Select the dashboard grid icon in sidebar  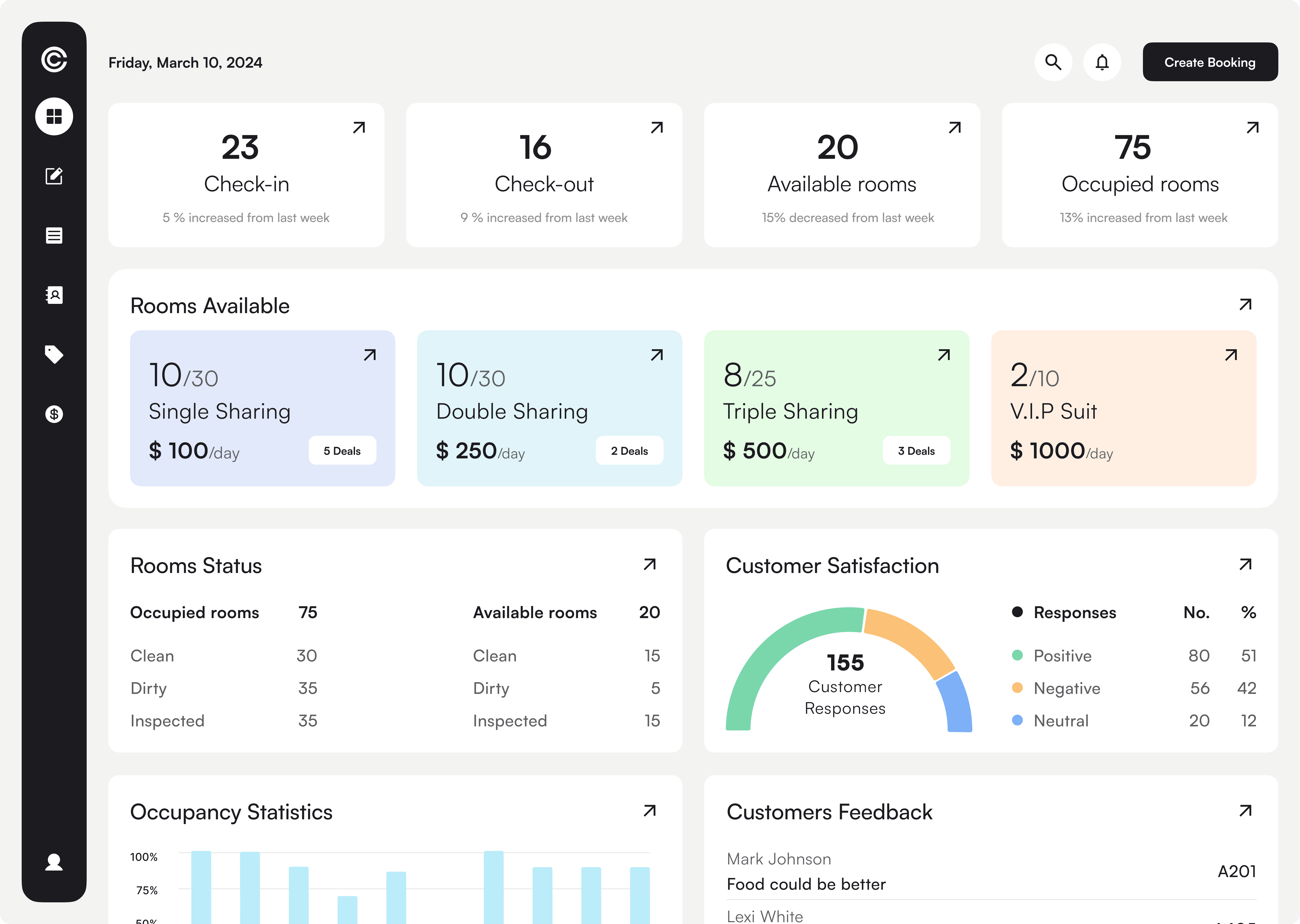pos(54,117)
